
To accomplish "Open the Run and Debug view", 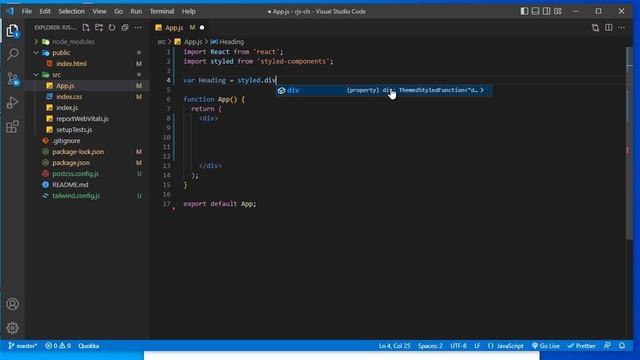I will pos(13,102).
